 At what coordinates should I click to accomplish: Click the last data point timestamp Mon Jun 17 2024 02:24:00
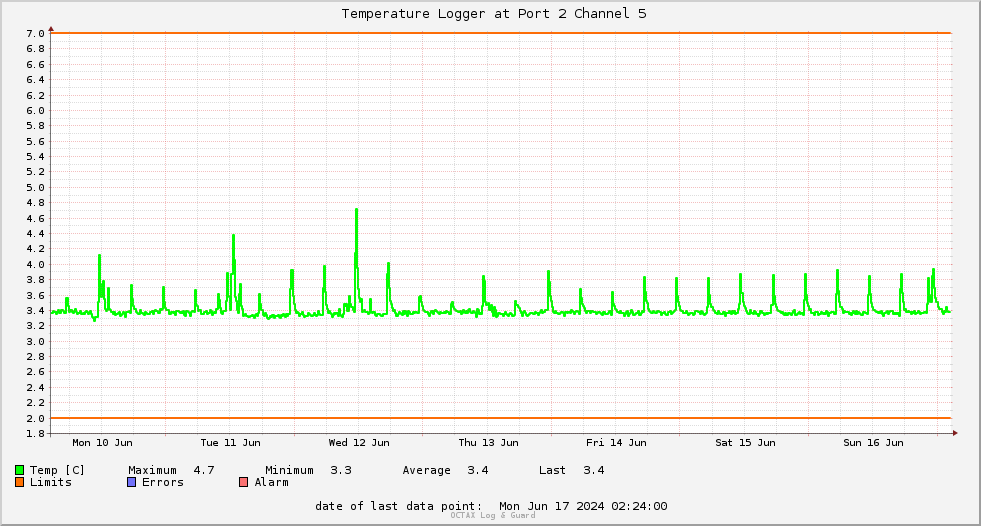583,506
